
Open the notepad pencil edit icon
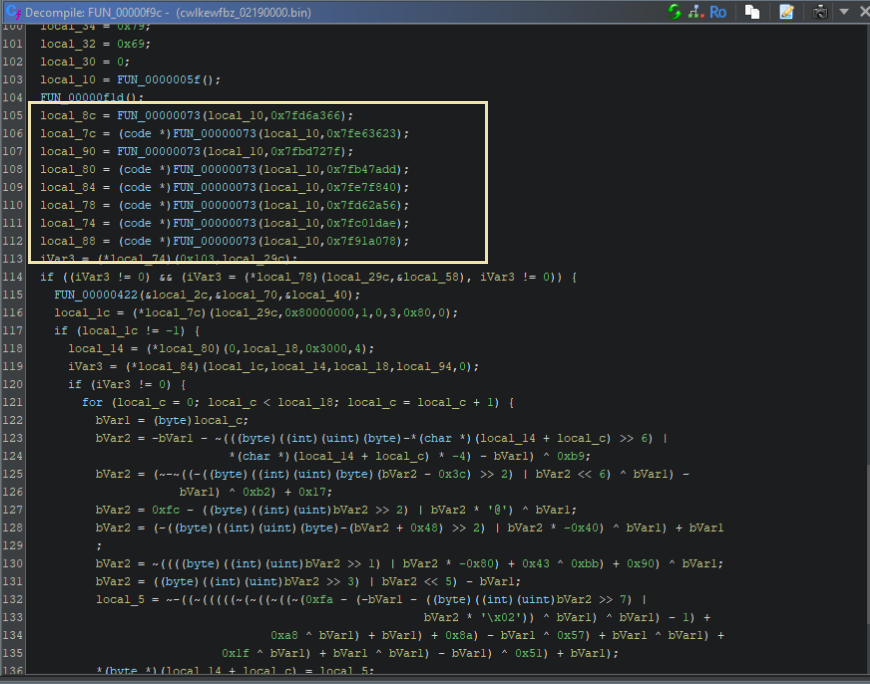tap(786, 12)
